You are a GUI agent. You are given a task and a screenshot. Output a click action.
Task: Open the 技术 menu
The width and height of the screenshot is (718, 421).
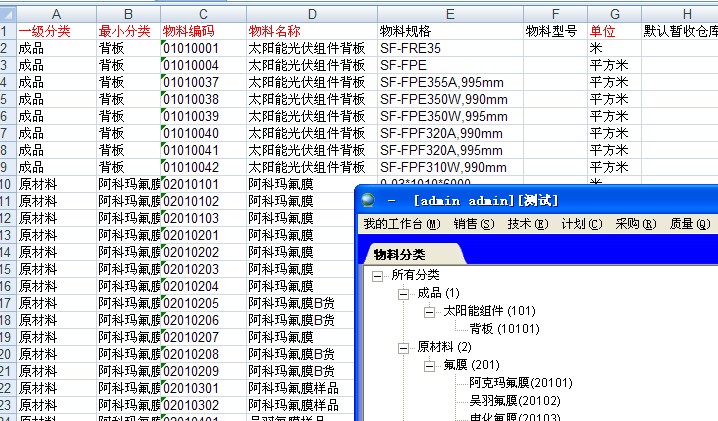click(527, 224)
